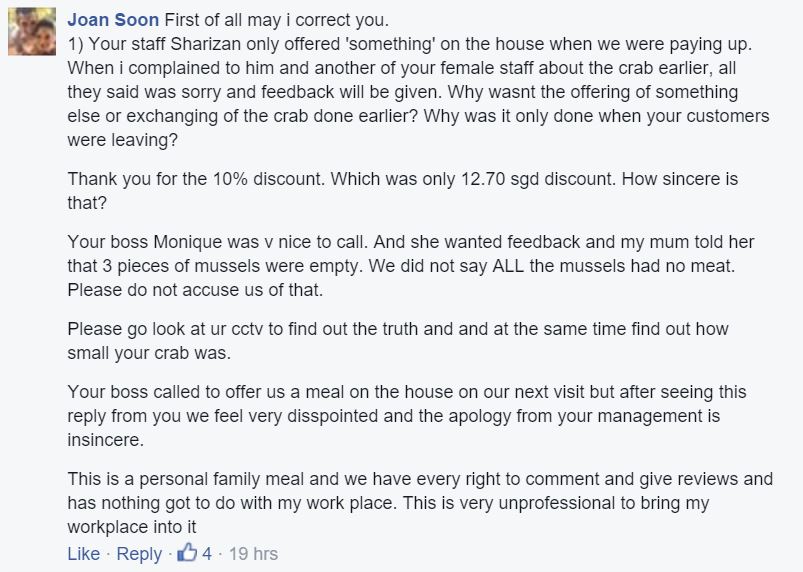Like Joan Soon's comment

(x=83, y=554)
